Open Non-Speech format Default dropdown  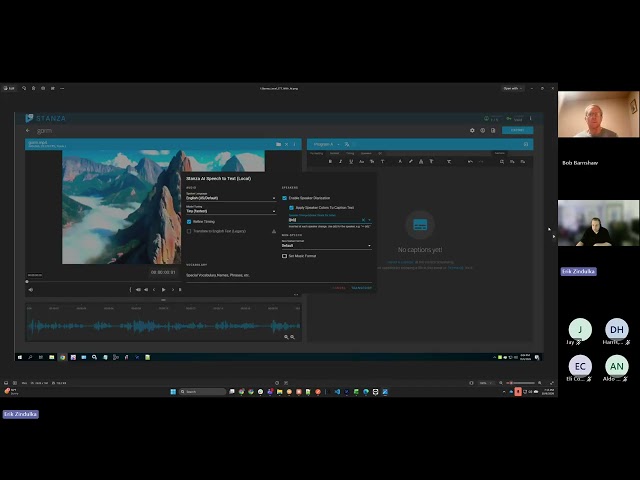pos(327,244)
